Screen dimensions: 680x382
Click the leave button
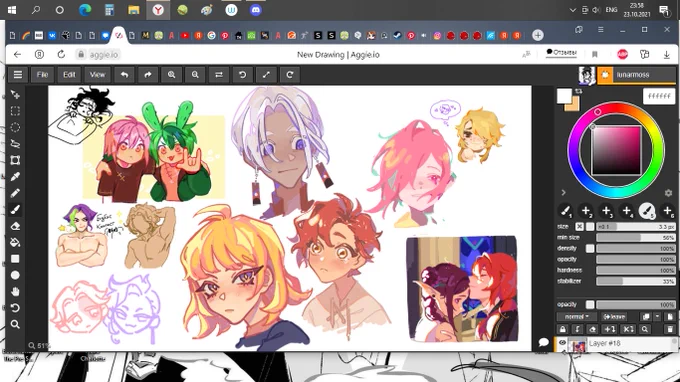tap(614, 317)
